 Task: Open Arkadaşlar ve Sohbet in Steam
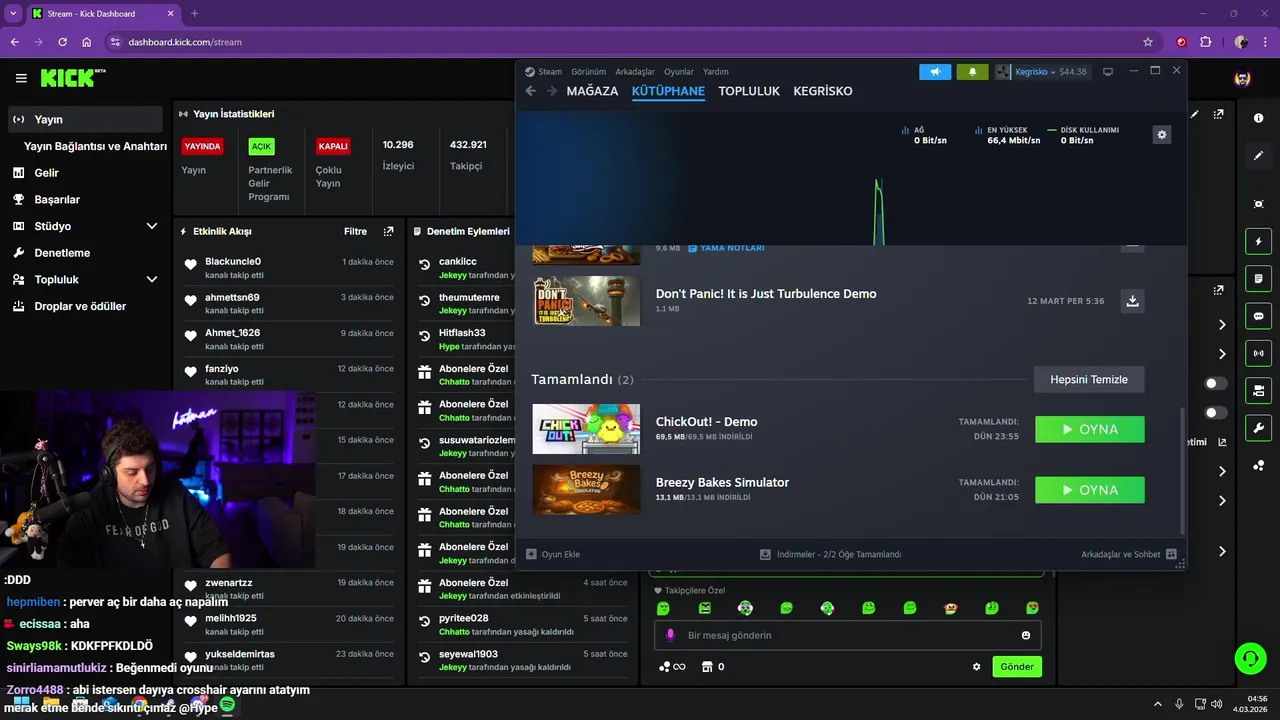(1128, 554)
